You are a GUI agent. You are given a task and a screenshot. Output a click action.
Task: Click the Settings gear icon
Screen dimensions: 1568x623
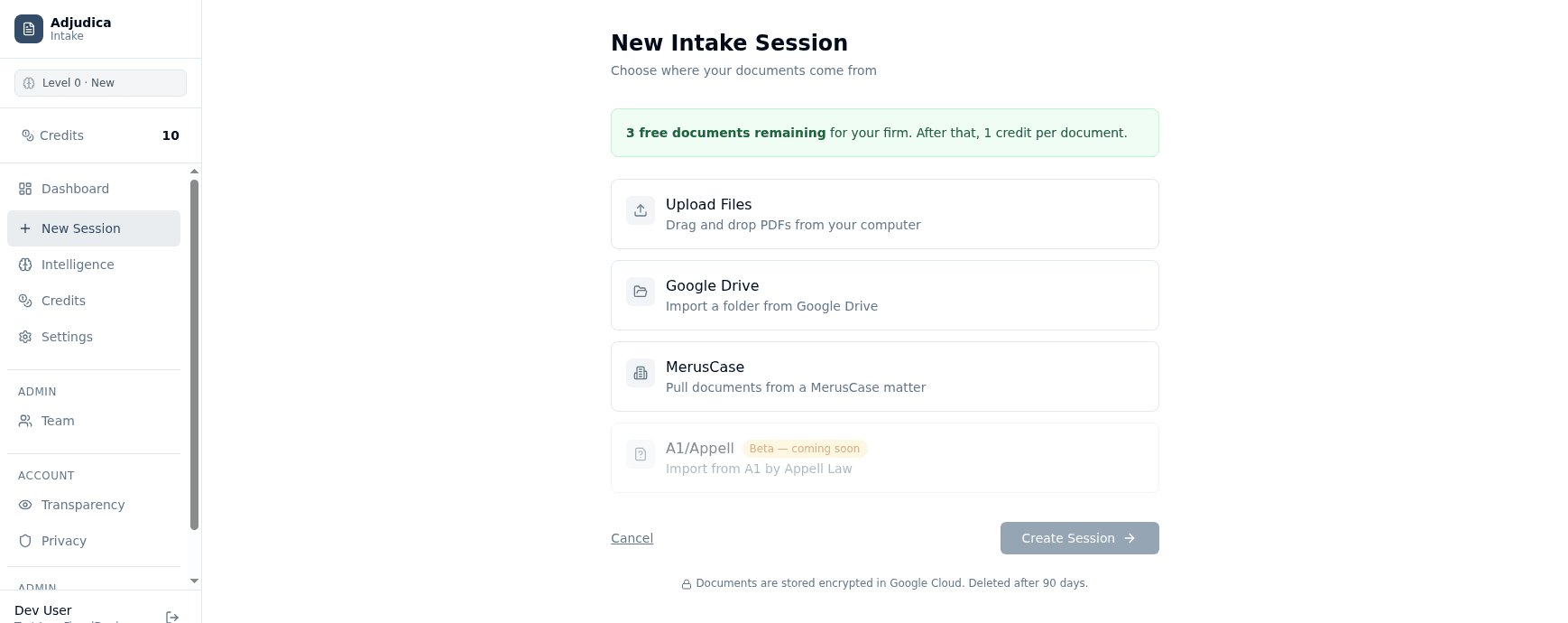[x=25, y=337]
